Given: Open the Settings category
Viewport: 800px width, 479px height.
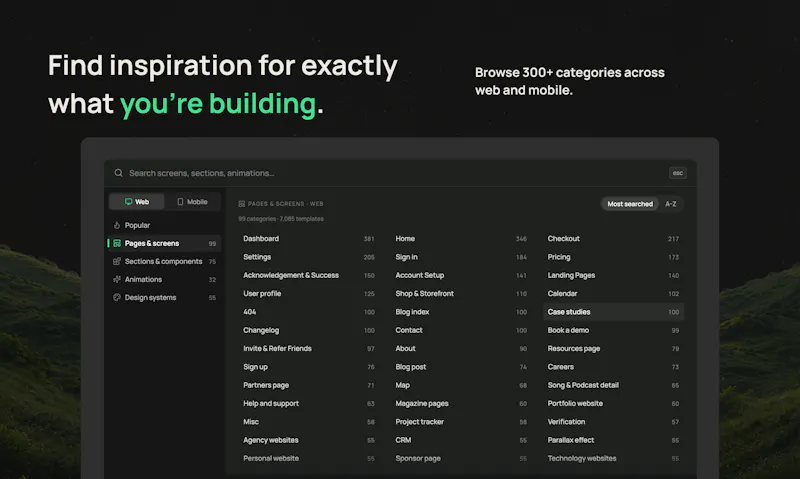Looking at the screenshot, I should [309, 257].
